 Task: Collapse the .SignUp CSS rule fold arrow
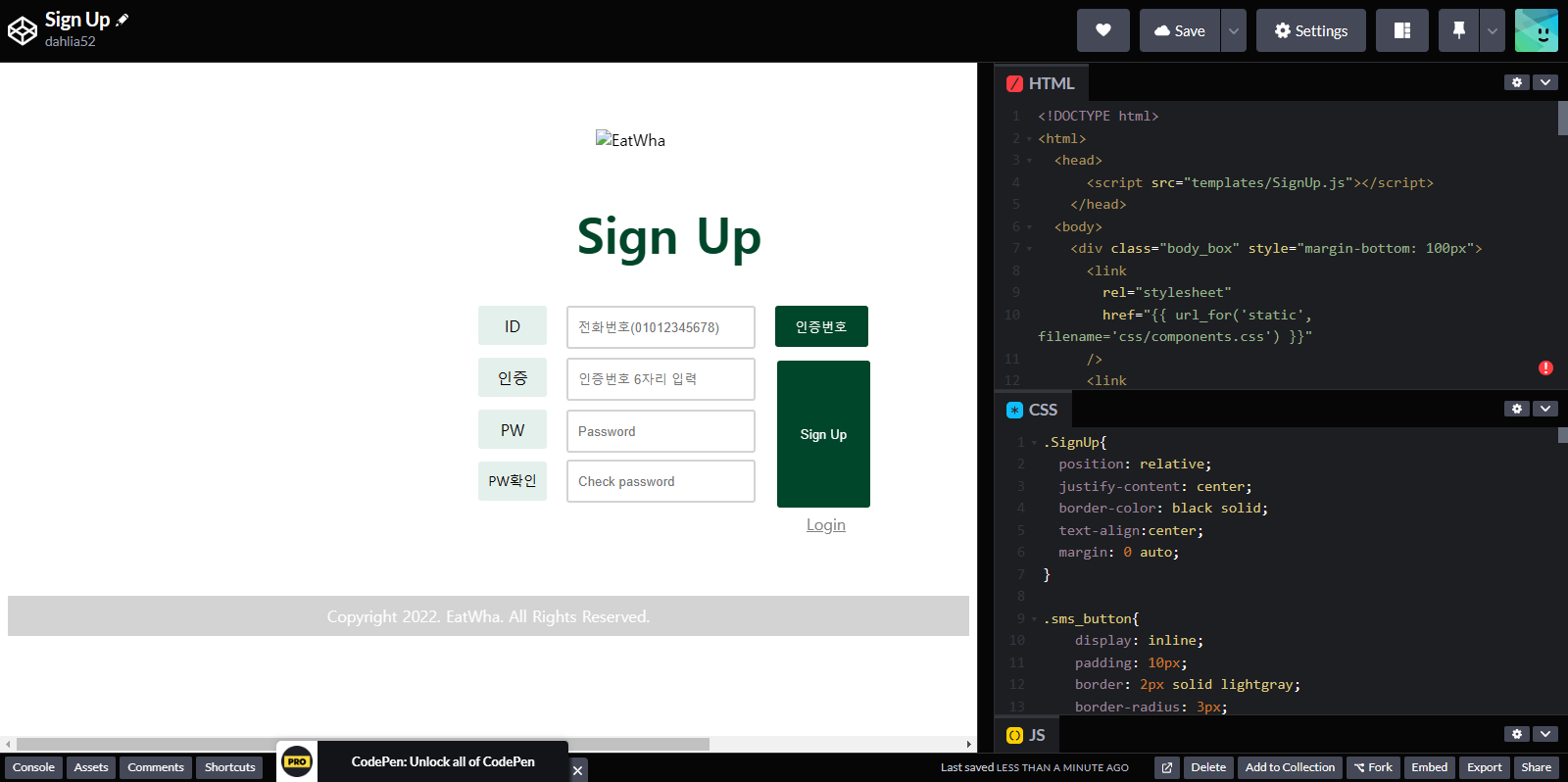1034,443
